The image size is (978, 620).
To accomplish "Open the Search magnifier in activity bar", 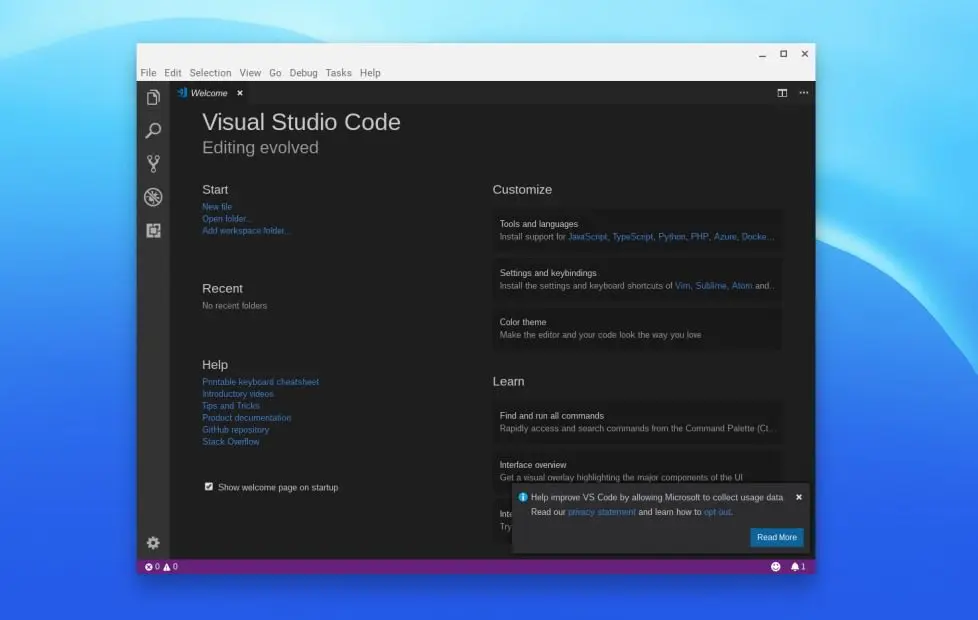I will [153, 131].
